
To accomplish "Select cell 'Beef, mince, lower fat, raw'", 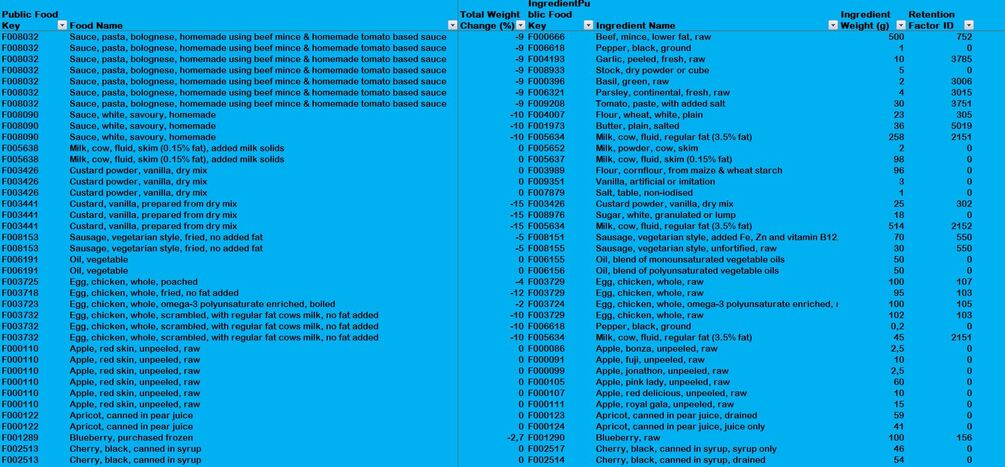I will 653,37.
